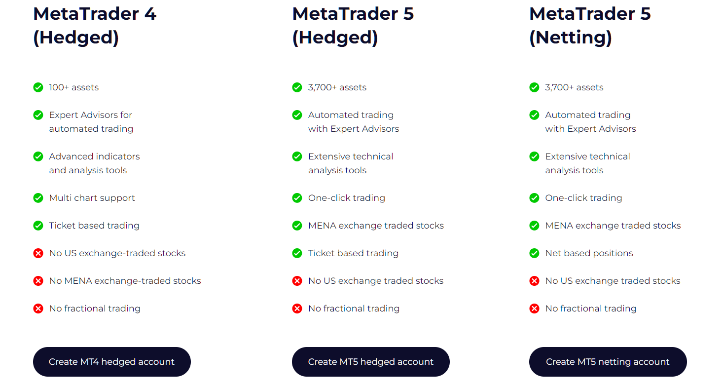Select the MetaTrader 5 (Hedged) heading
The height and width of the screenshot is (387, 723).
coord(353,25)
